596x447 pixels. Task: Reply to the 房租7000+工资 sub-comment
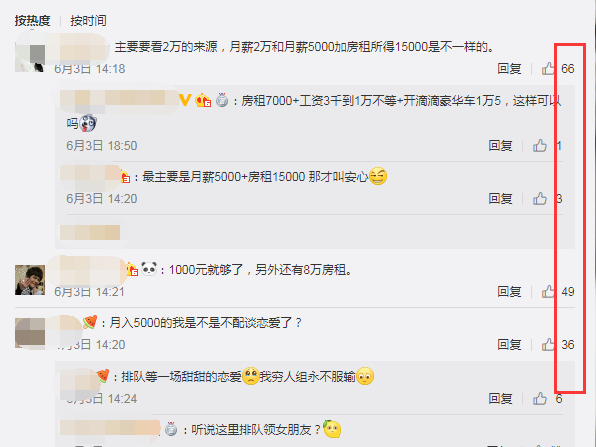tap(500, 146)
